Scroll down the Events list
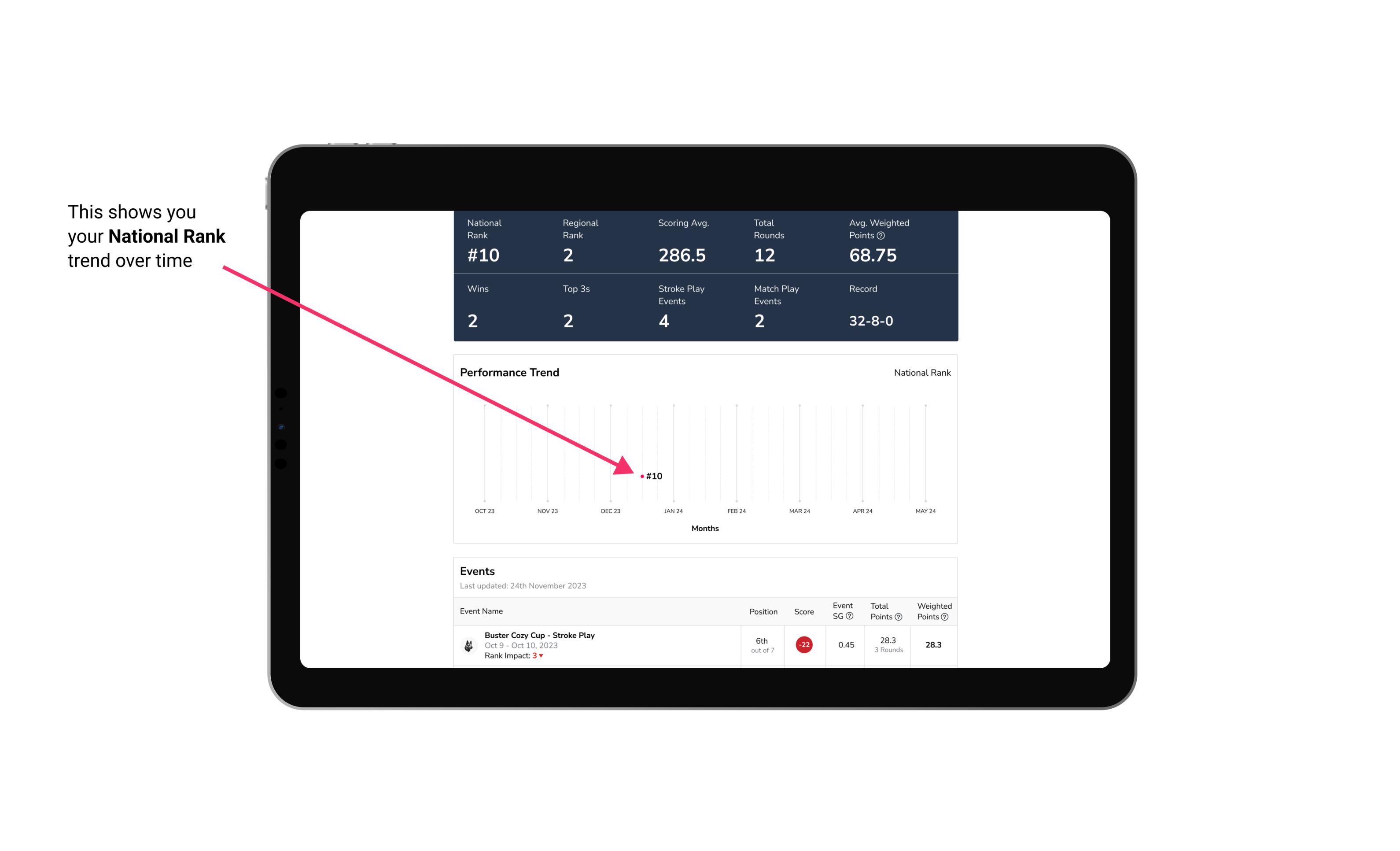Image resolution: width=1400 pixels, height=851 pixels. click(706, 643)
